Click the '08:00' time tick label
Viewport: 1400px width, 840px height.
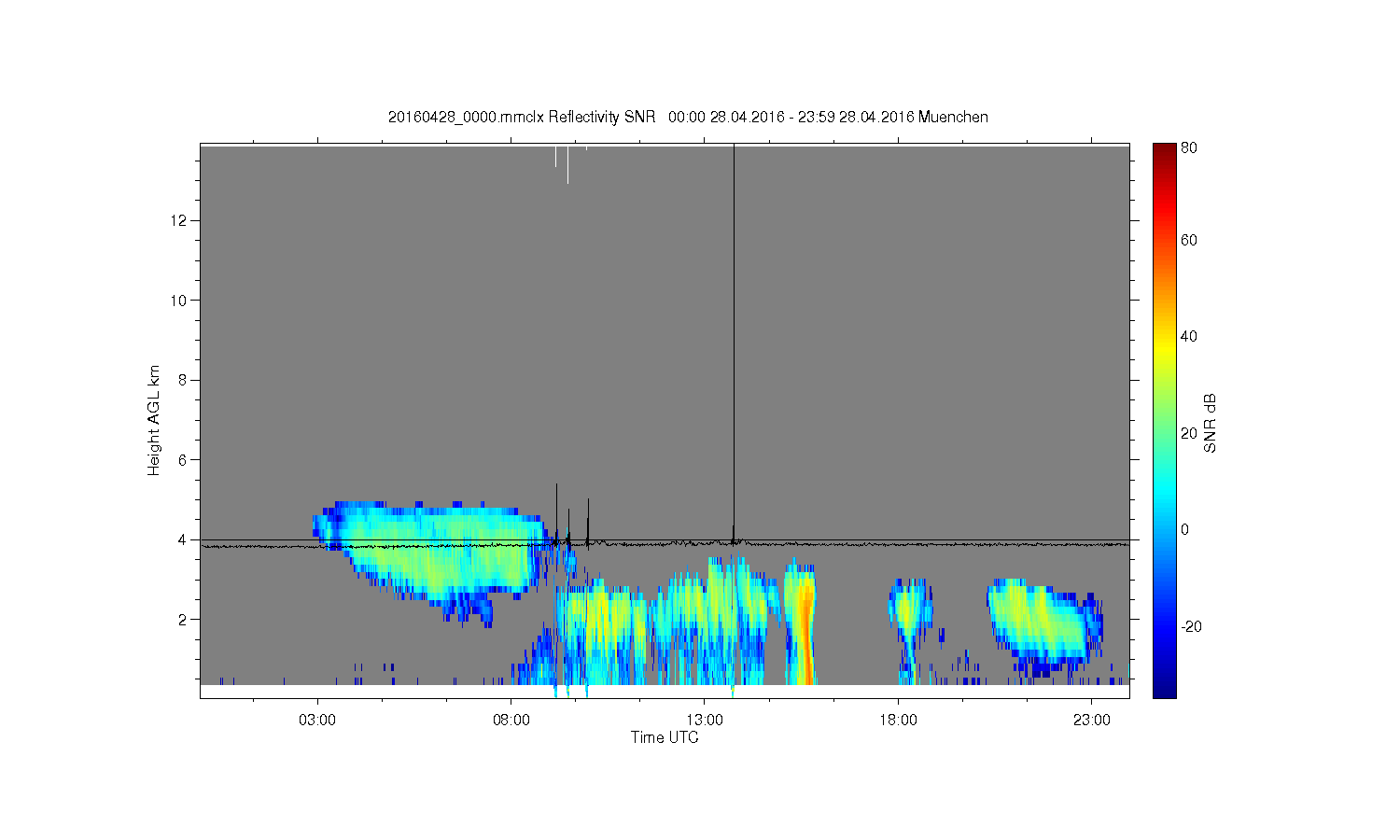[x=511, y=721]
